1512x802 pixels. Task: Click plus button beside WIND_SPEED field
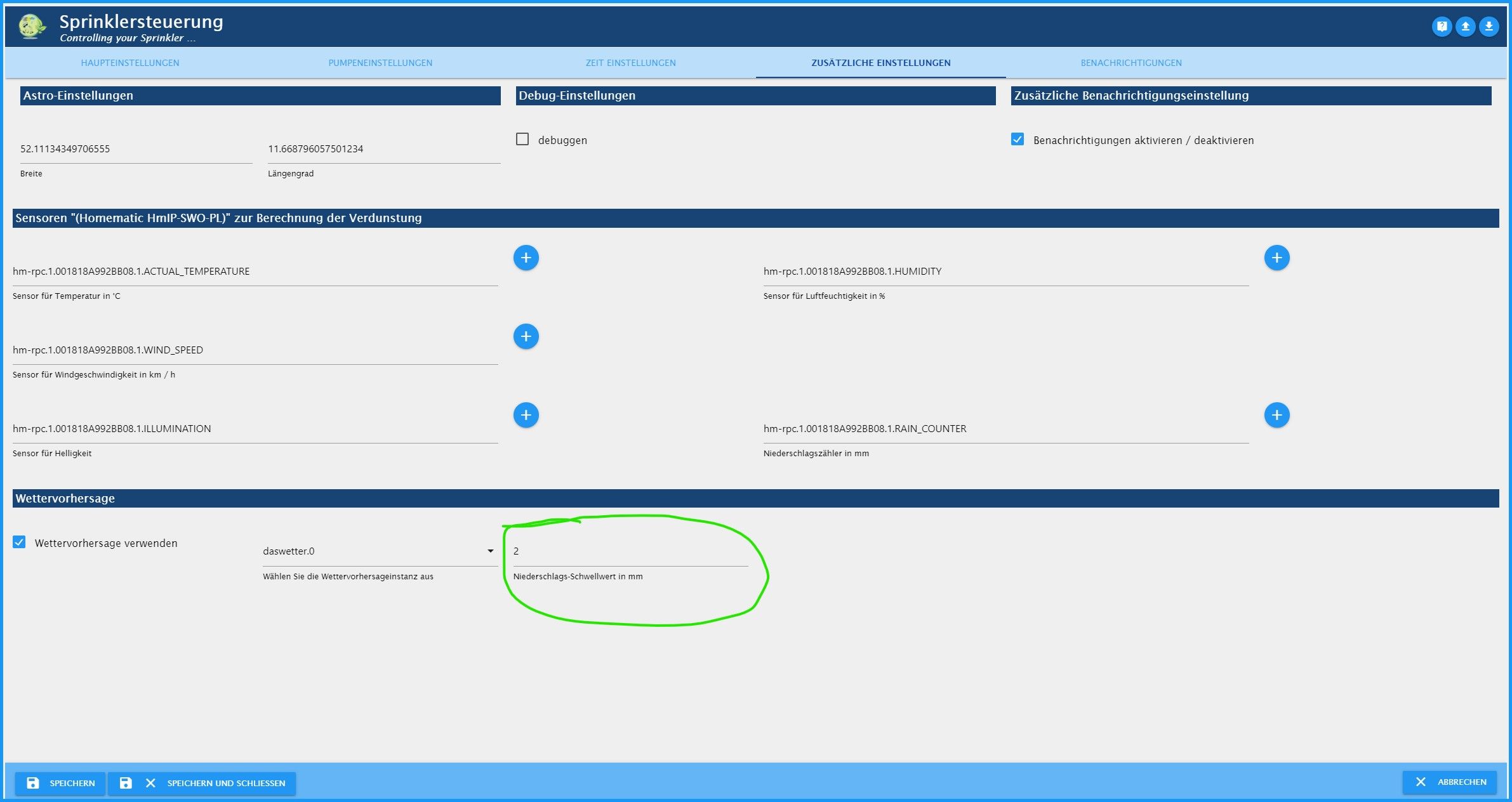point(526,336)
